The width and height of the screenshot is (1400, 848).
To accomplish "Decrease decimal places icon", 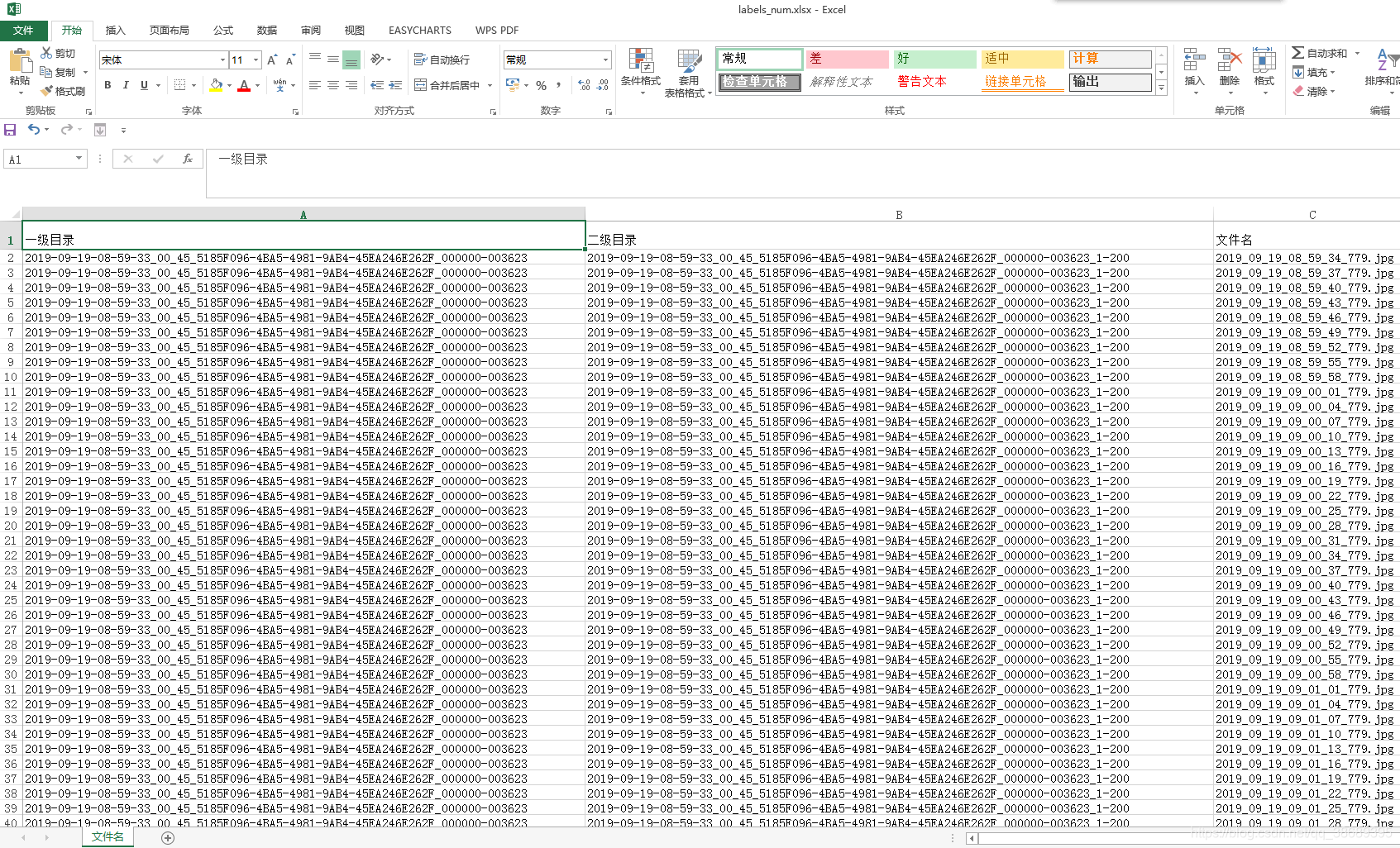I will click(603, 85).
